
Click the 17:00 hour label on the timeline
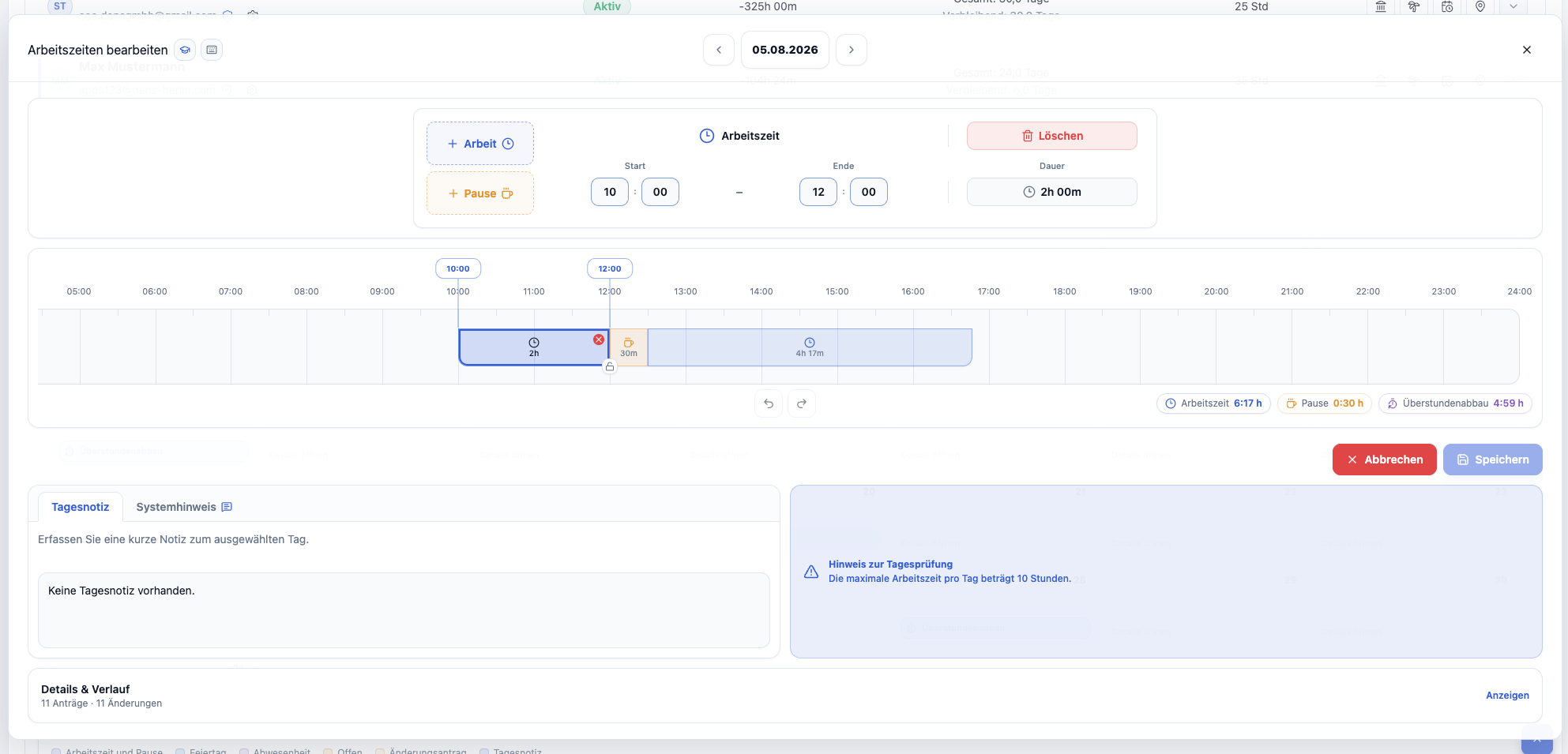coord(989,291)
